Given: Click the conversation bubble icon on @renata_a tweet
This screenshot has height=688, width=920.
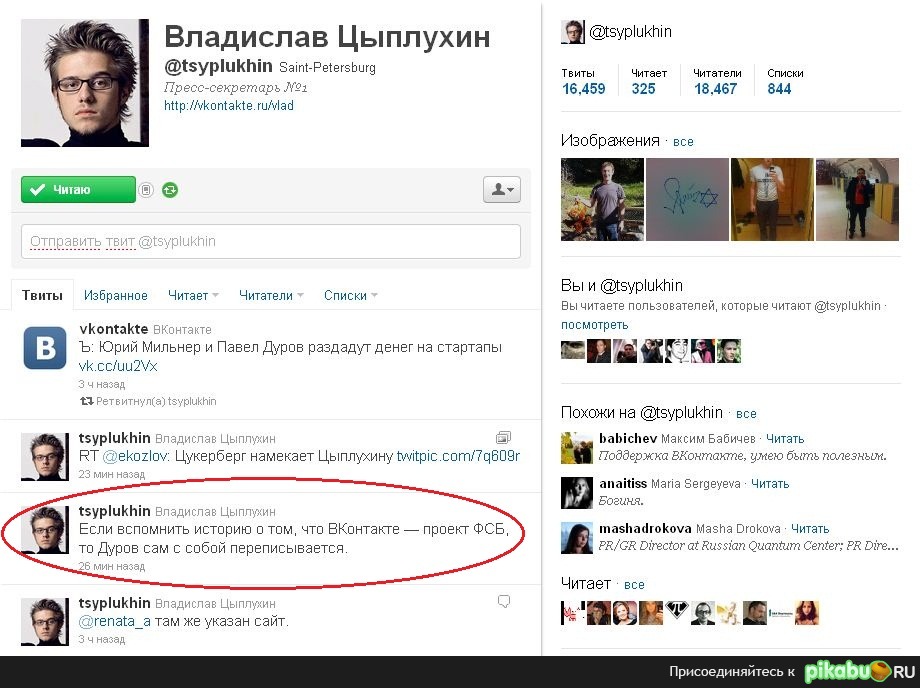Looking at the screenshot, I should pos(503,601).
